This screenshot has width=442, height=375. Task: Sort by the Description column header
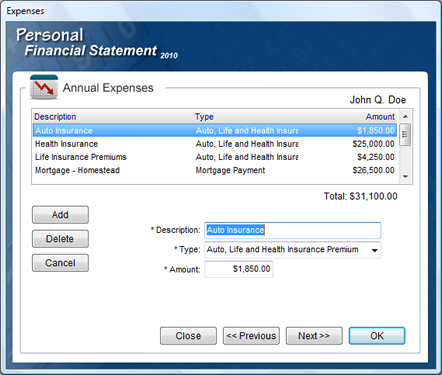click(x=55, y=117)
